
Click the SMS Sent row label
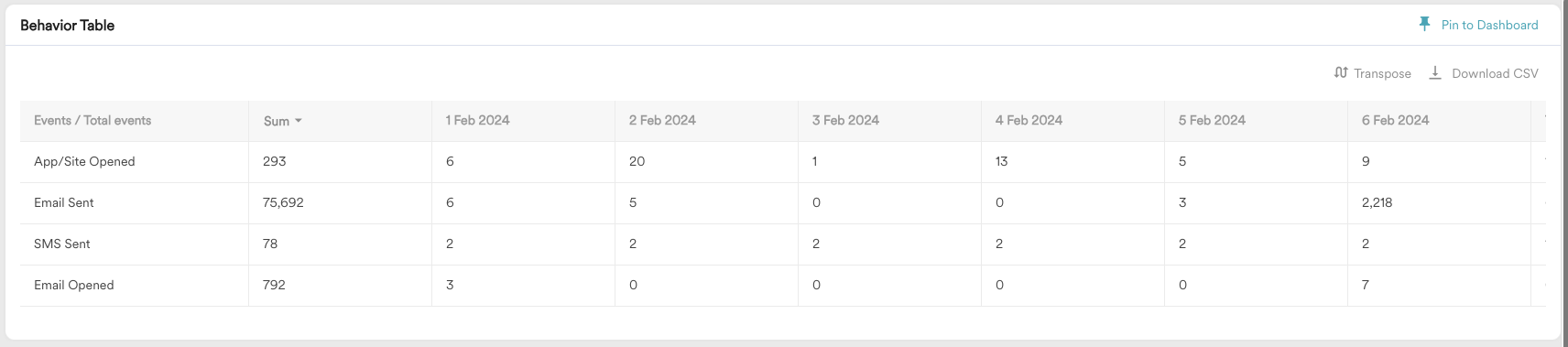tap(62, 244)
